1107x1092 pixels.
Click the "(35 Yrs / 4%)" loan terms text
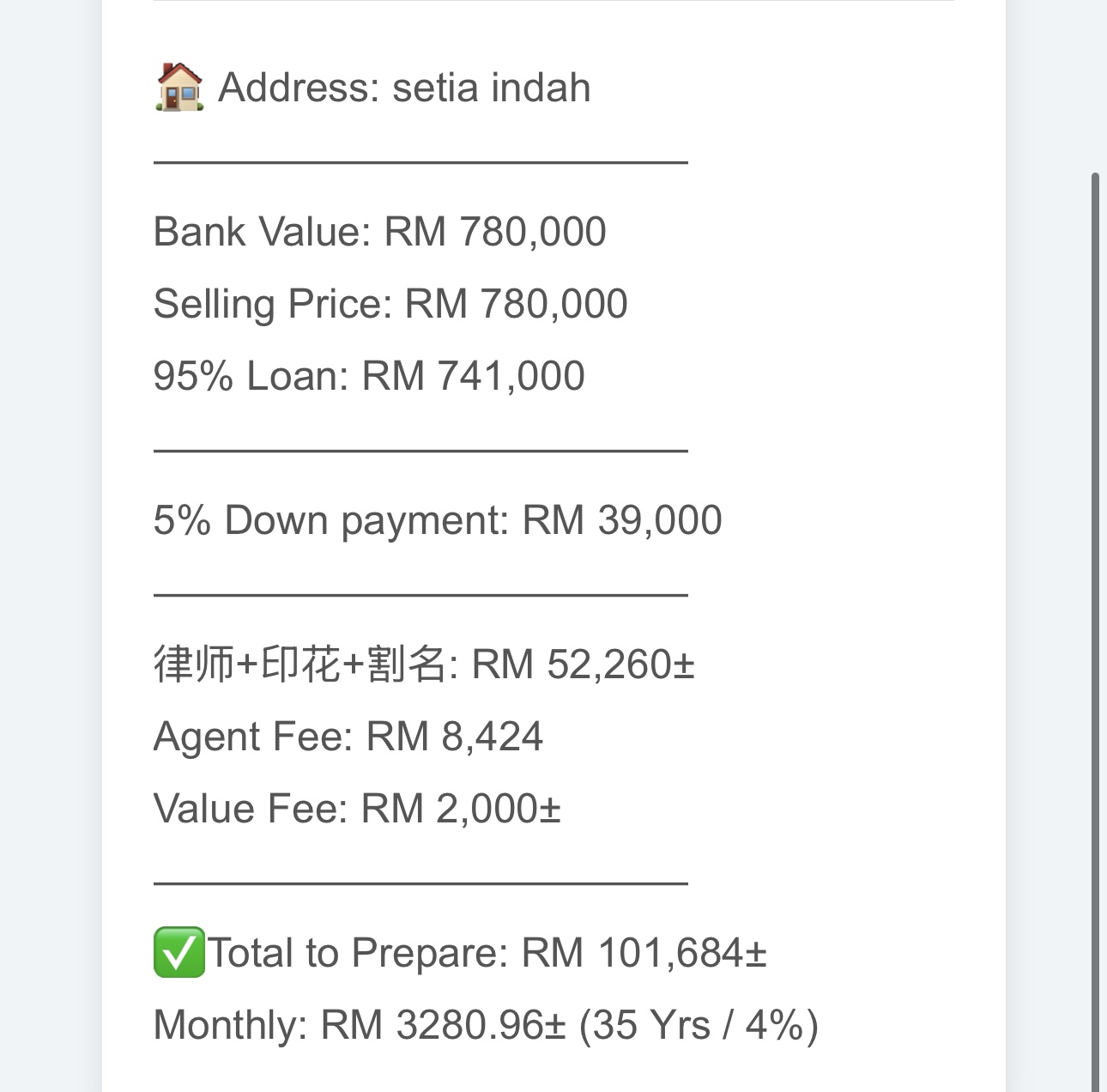(699, 1025)
